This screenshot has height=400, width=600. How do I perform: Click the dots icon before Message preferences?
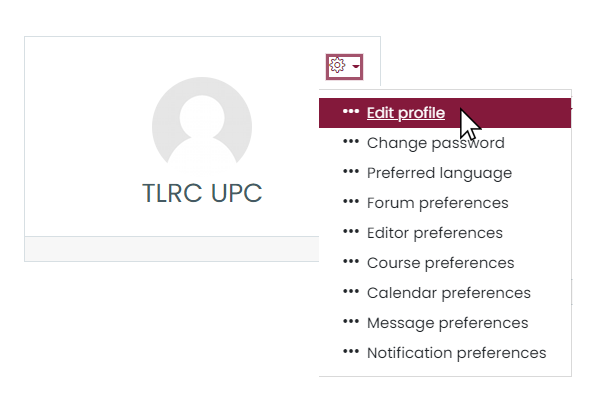click(x=351, y=322)
